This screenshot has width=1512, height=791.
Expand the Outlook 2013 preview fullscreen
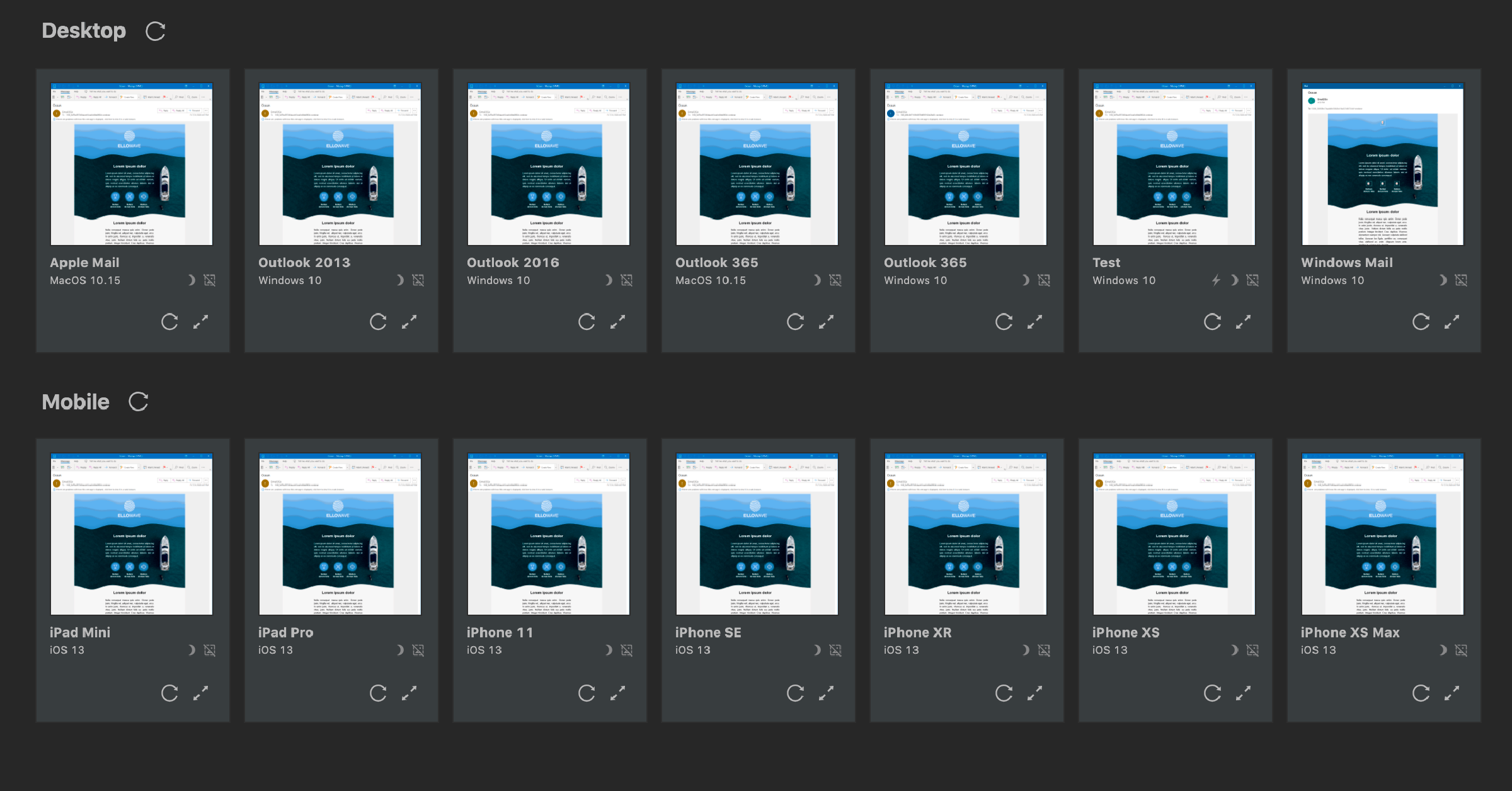pyautogui.click(x=409, y=322)
